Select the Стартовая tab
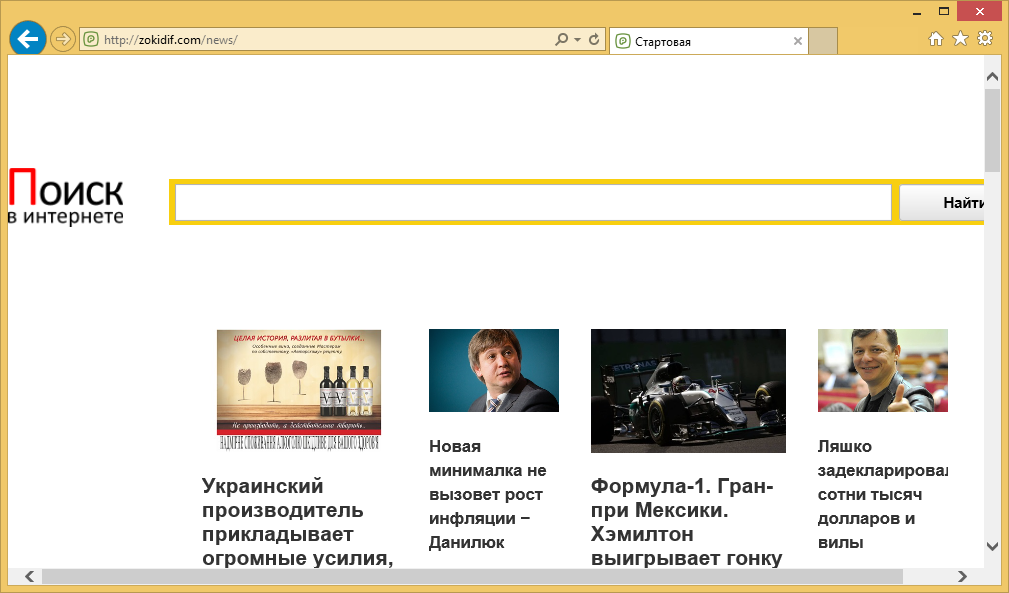Screen dimensions: 1009x593 click(x=700, y=42)
